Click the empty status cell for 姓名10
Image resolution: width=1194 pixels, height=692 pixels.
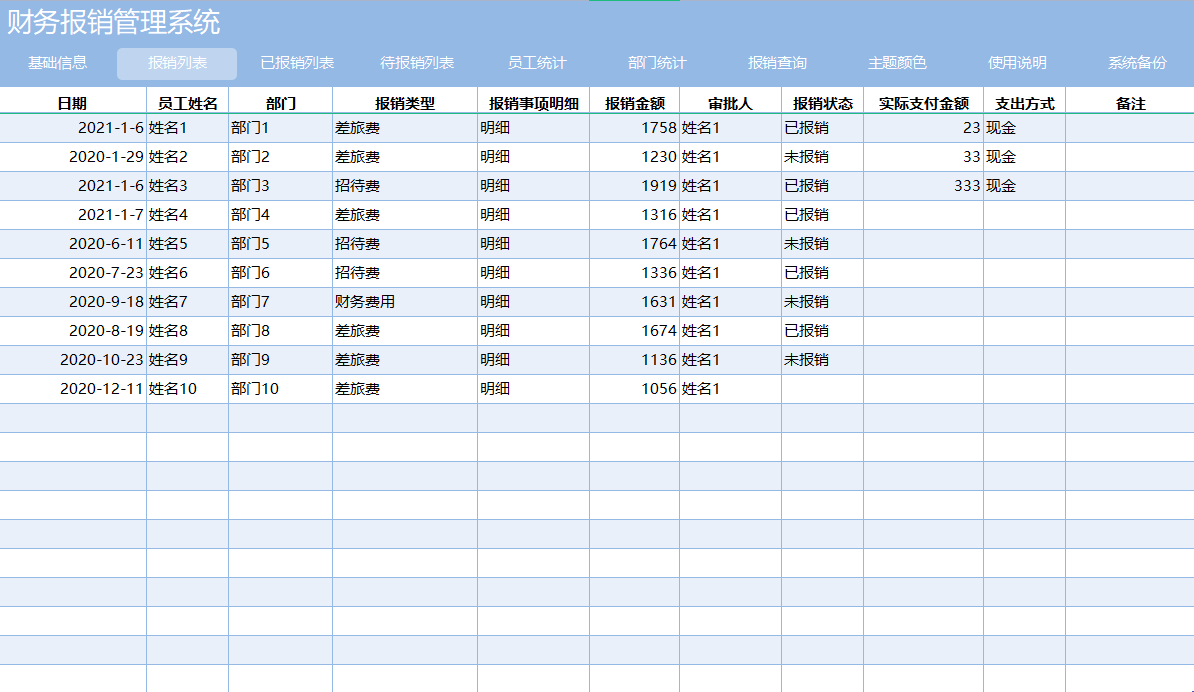click(822, 388)
